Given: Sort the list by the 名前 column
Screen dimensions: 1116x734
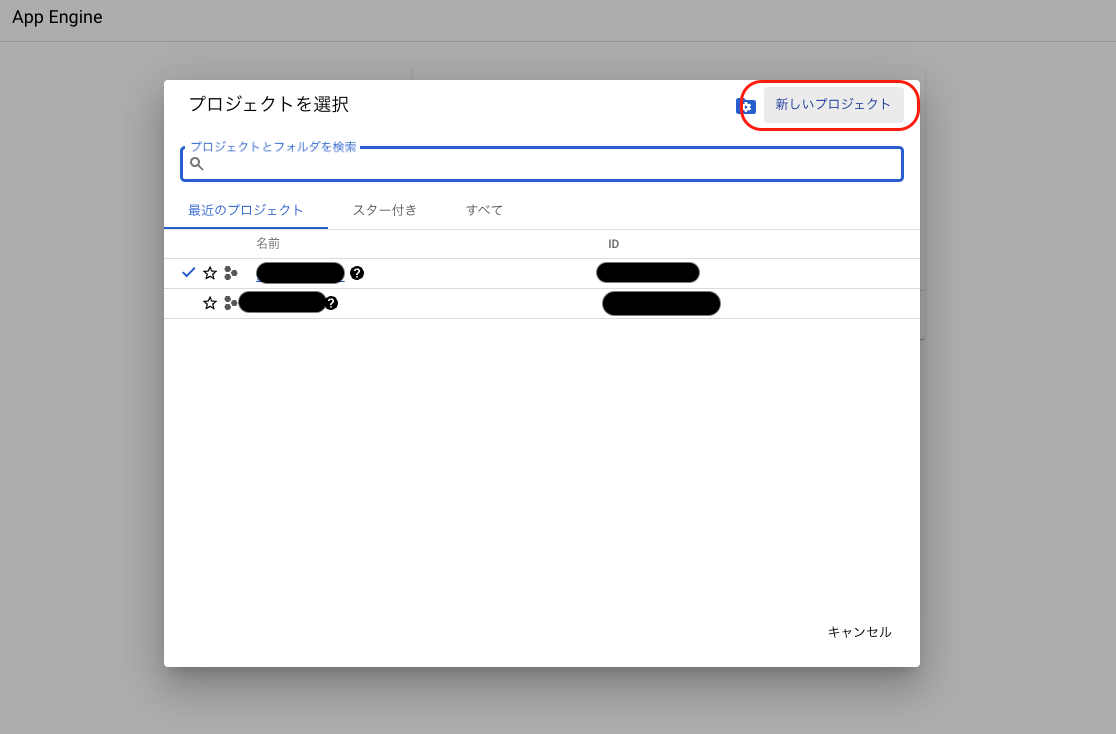Looking at the screenshot, I should 267,243.
